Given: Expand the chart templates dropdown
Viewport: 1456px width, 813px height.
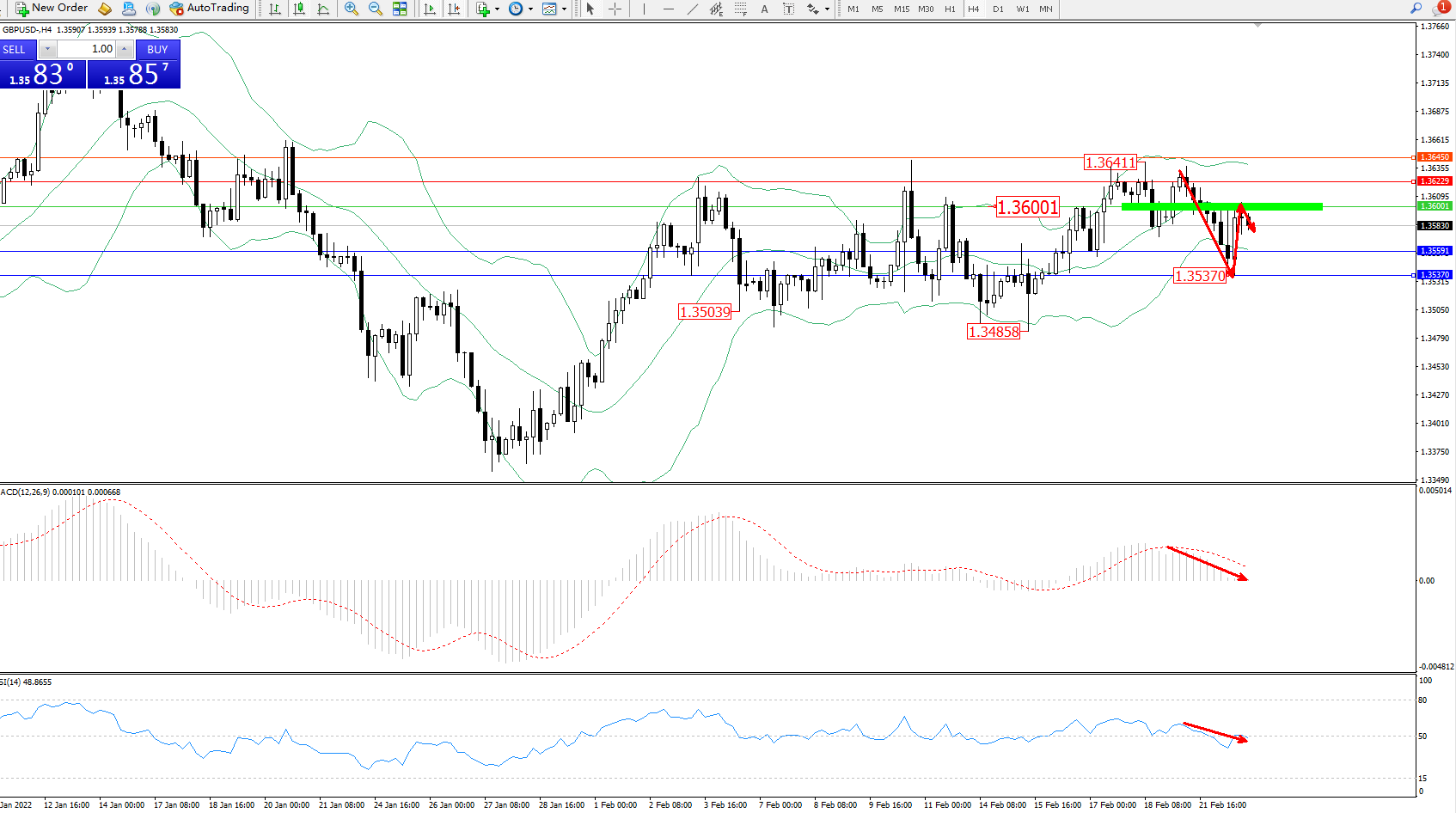Looking at the screenshot, I should (x=564, y=9).
